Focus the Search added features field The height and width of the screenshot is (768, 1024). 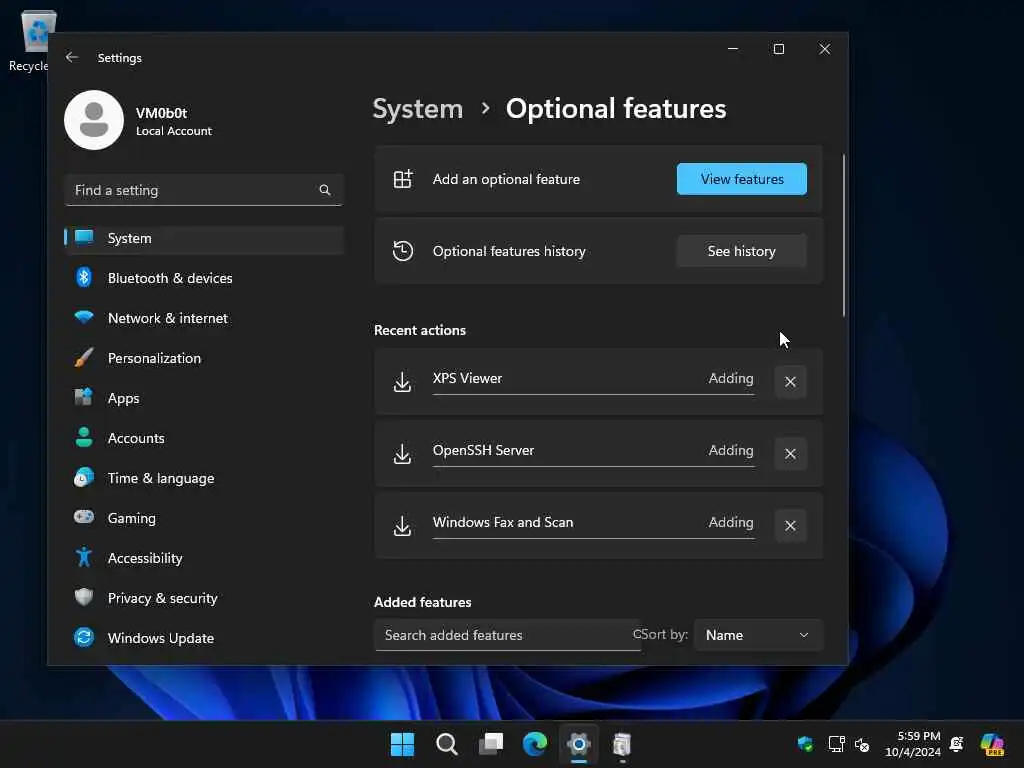[x=507, y=635]
